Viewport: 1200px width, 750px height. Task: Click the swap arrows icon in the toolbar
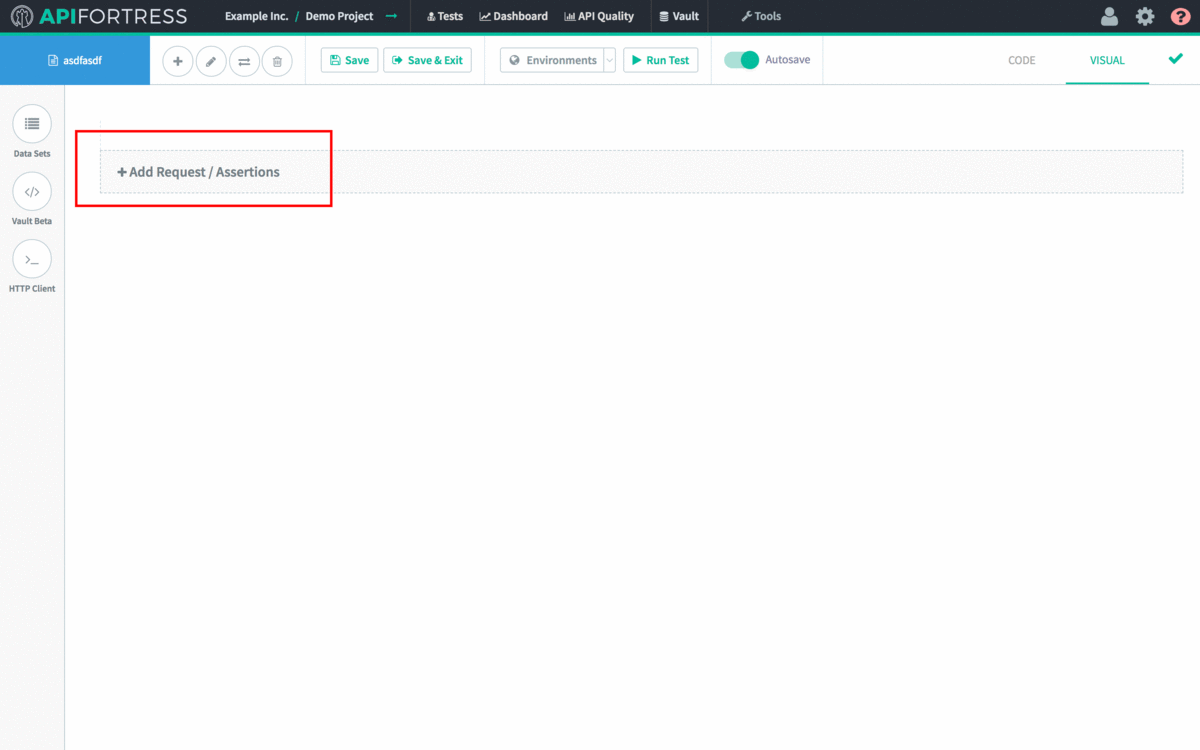[x=244, y=60]
